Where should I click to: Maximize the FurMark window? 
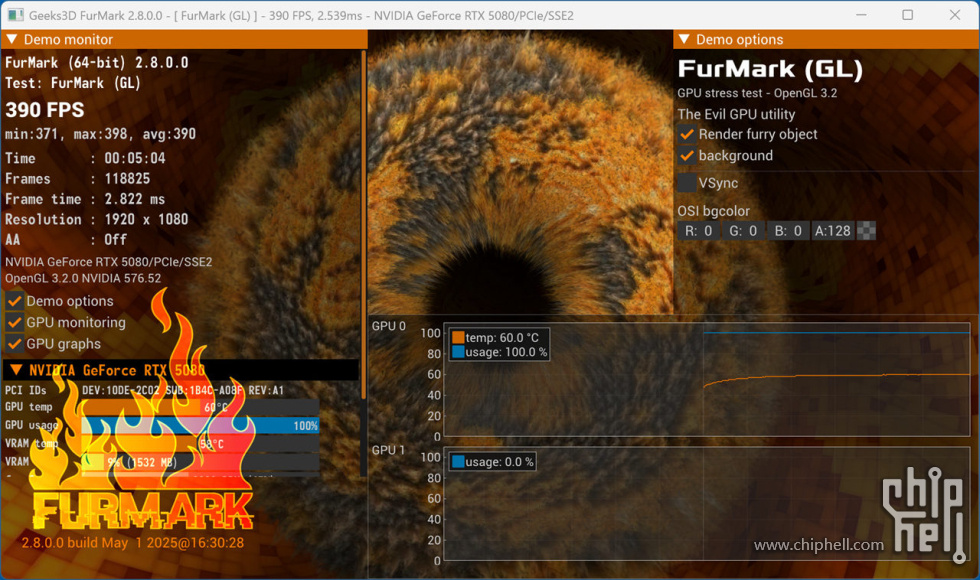[x=907, y=15]
